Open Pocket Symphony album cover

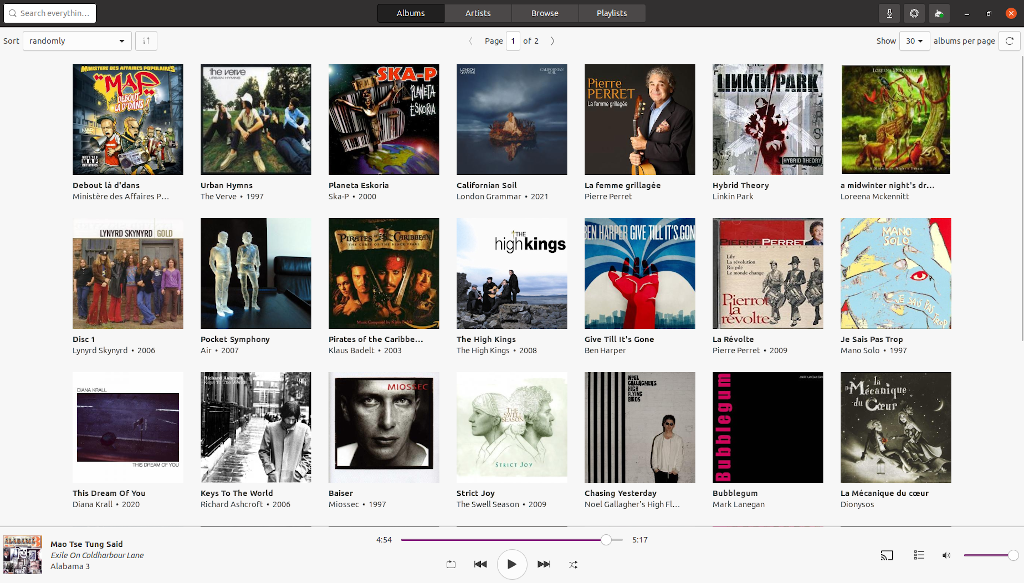coord(256,274)
